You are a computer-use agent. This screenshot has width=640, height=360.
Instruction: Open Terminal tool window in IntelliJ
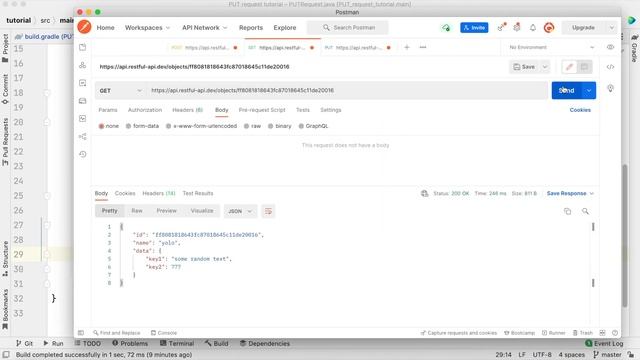[x=177, y=344]
